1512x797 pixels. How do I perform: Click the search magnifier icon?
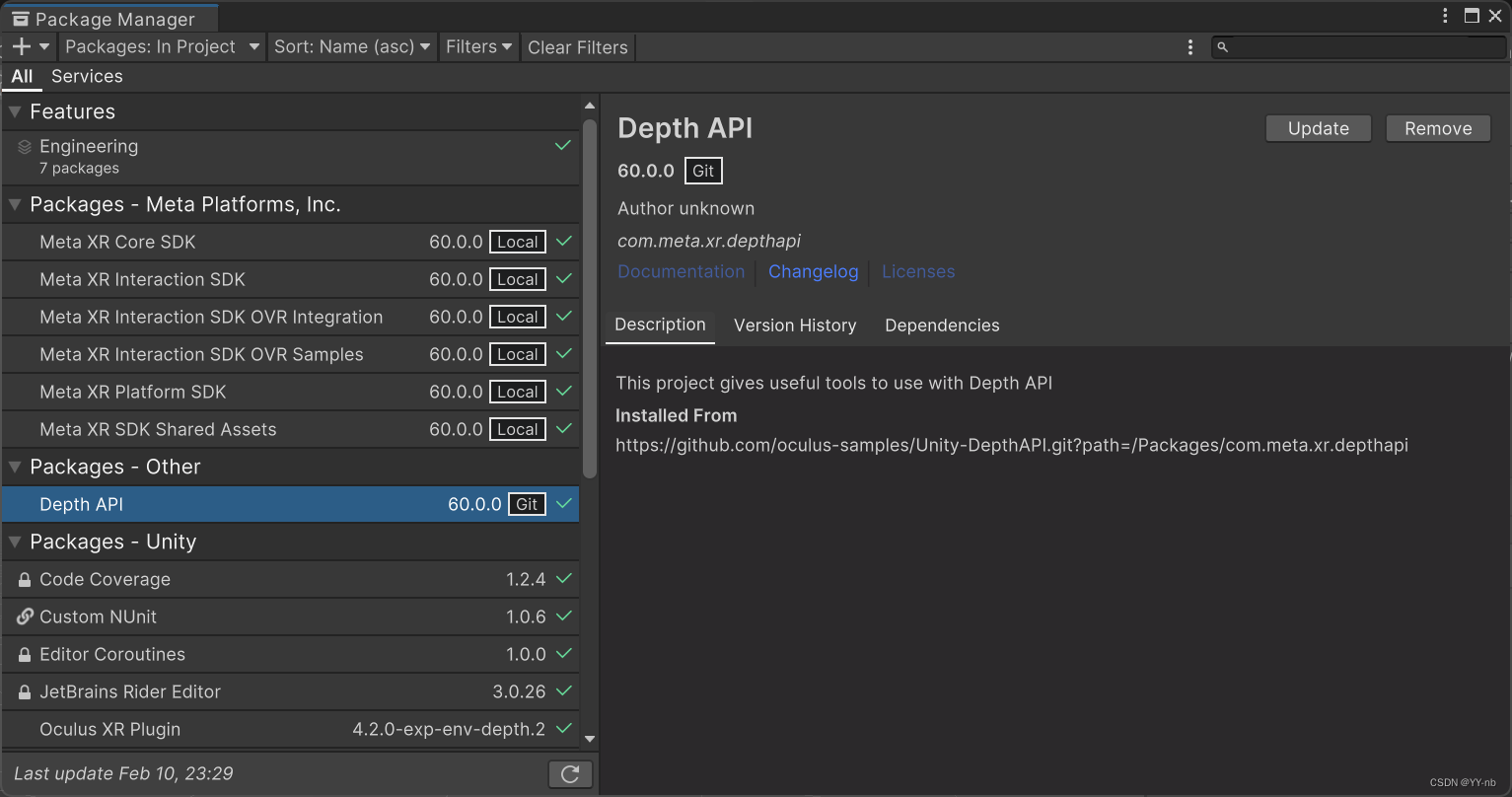[x=1222, y=47]
